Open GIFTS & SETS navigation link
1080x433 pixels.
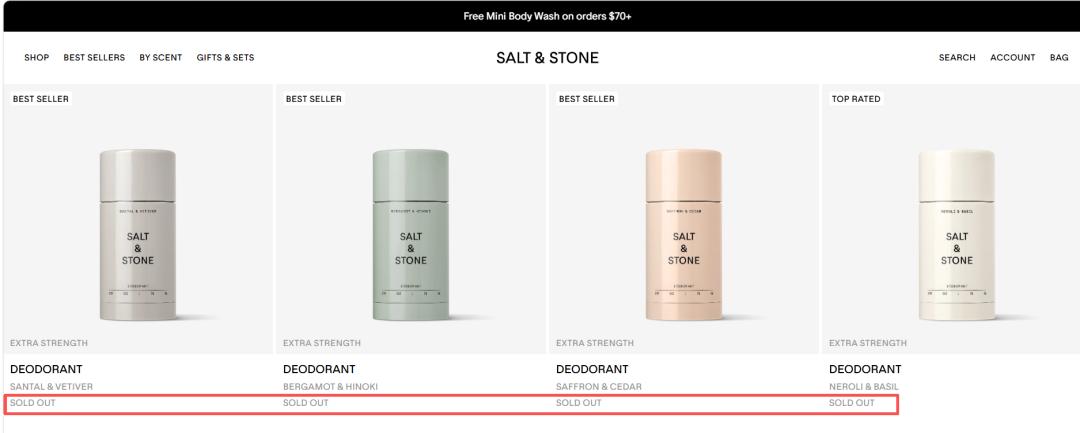click(x=225, y=58)
